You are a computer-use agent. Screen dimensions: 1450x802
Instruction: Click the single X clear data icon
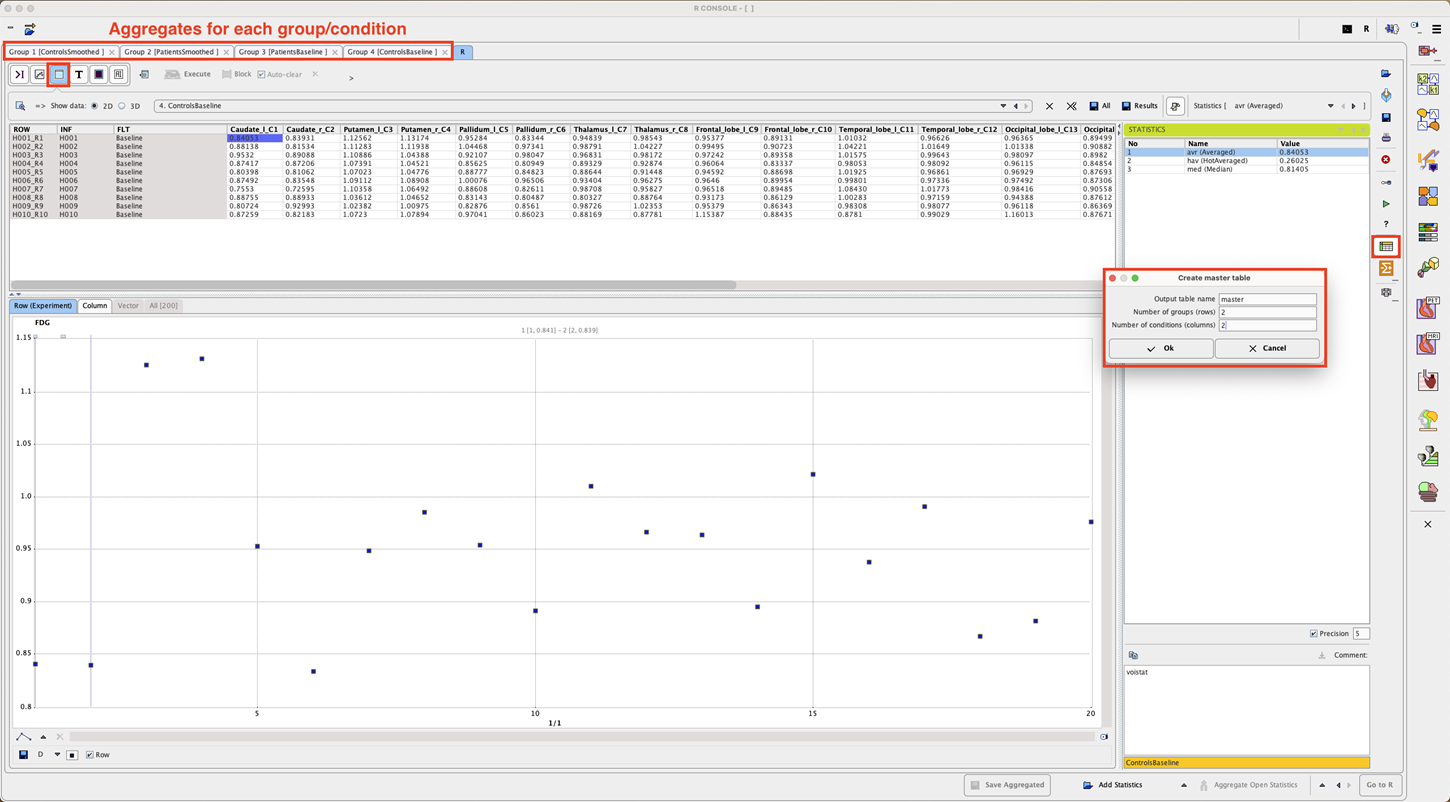click(1049, 106)
